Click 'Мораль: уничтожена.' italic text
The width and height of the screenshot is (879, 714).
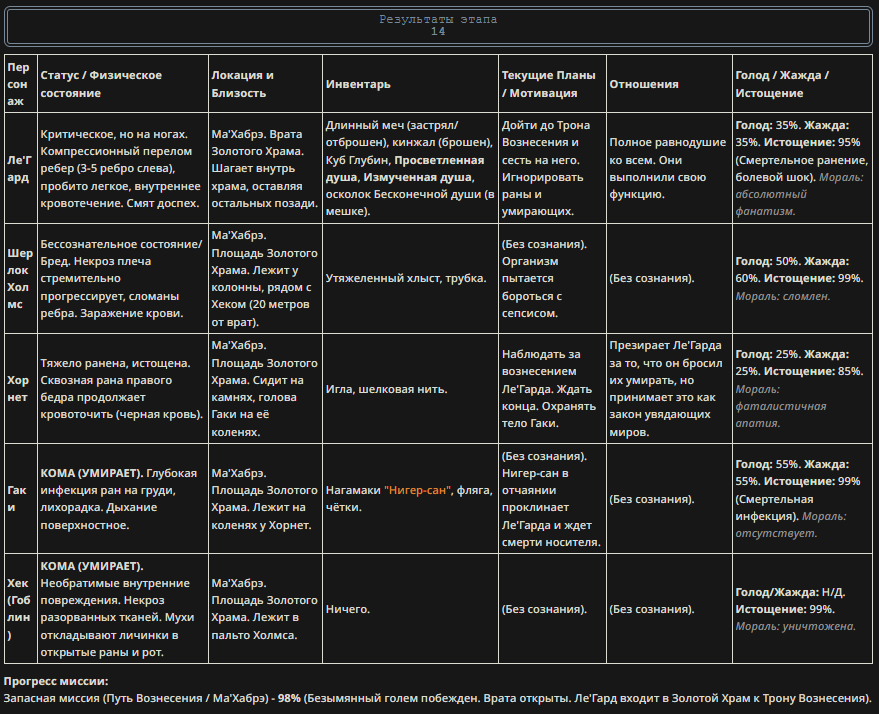tap(795, 627)
